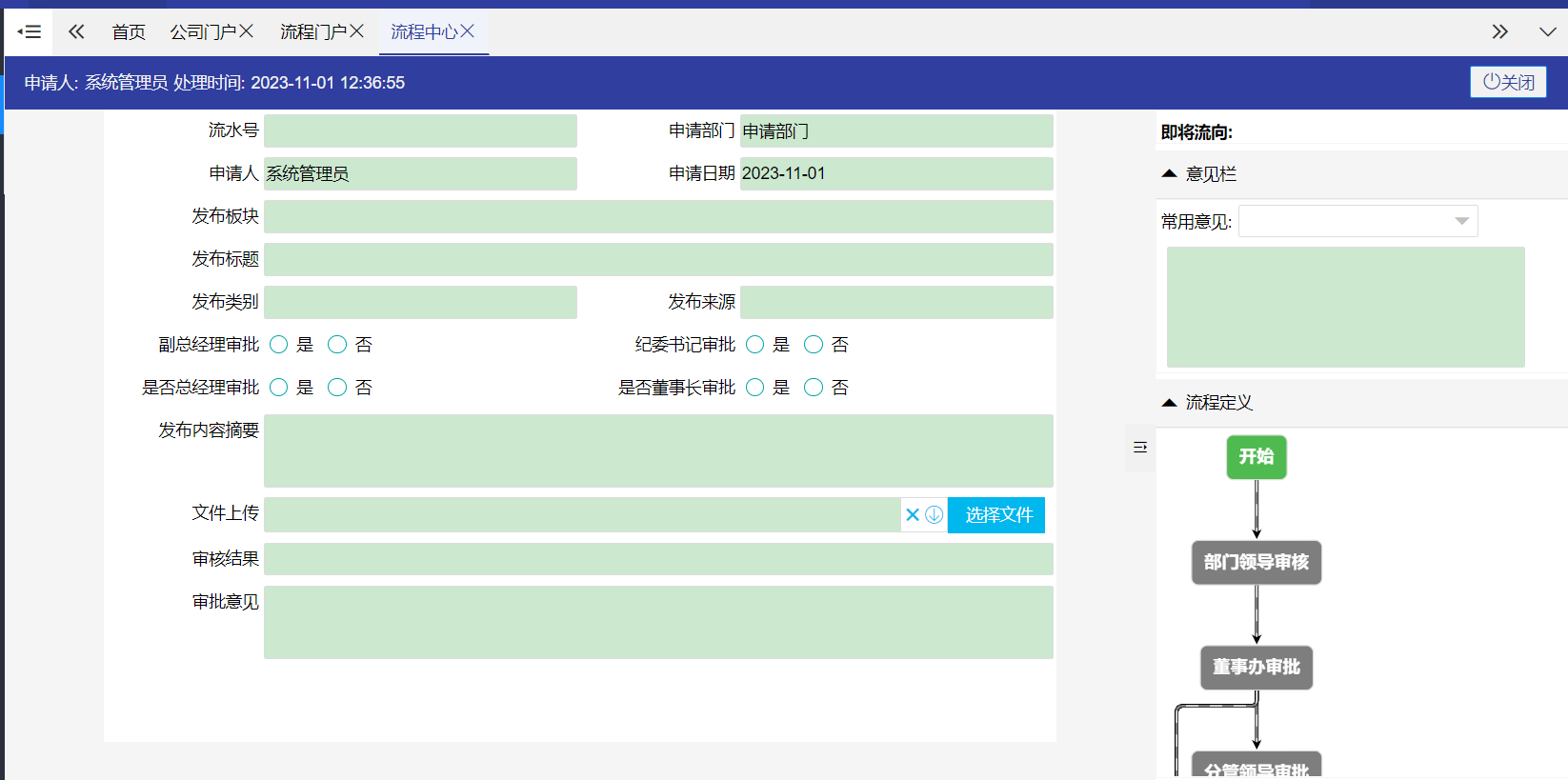
Task: Click the 发布内容摘要 text area
Action: (658, 450)
